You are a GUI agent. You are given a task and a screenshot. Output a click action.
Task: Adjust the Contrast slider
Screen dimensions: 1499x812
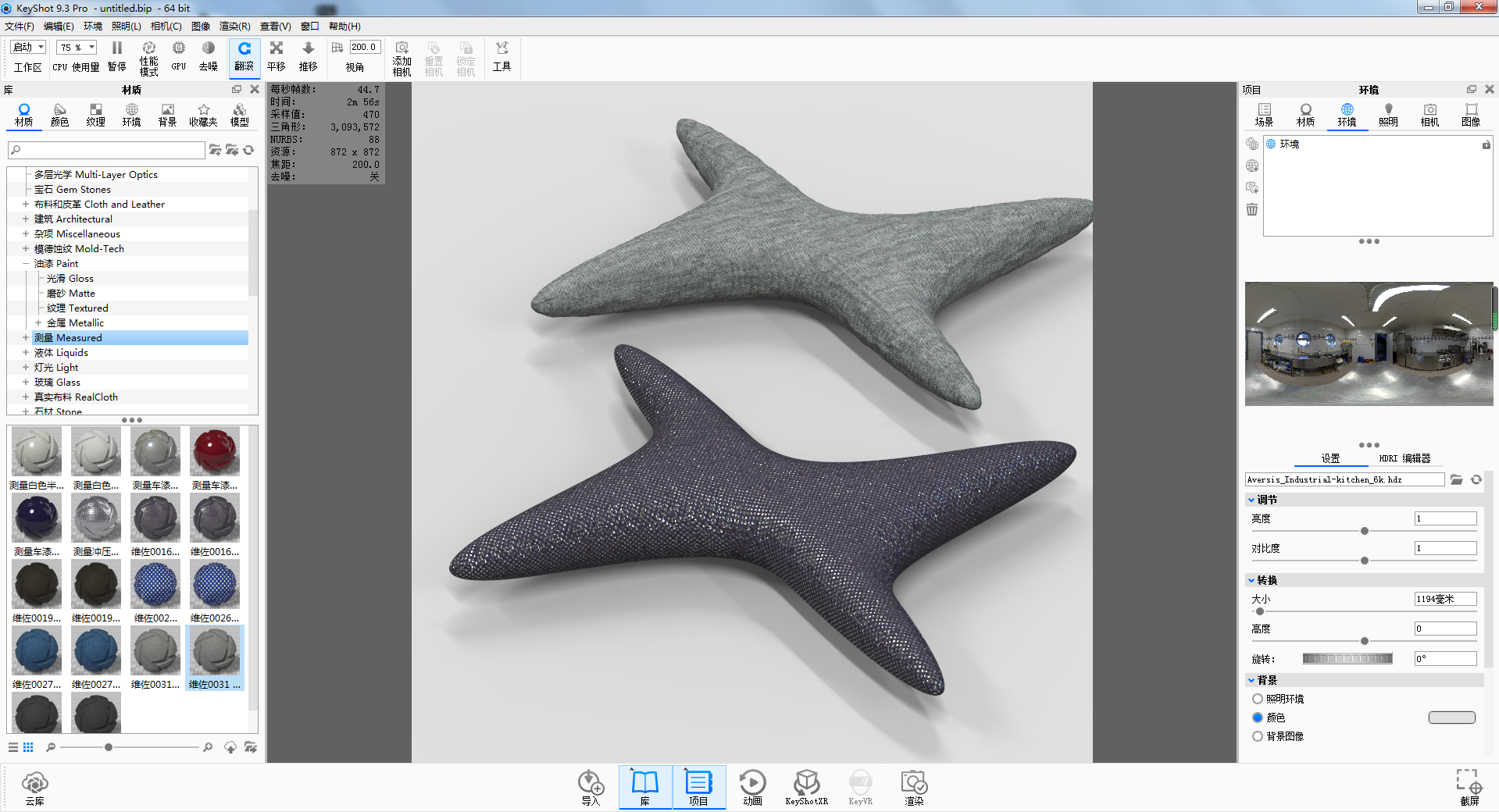click(1365, 561)
